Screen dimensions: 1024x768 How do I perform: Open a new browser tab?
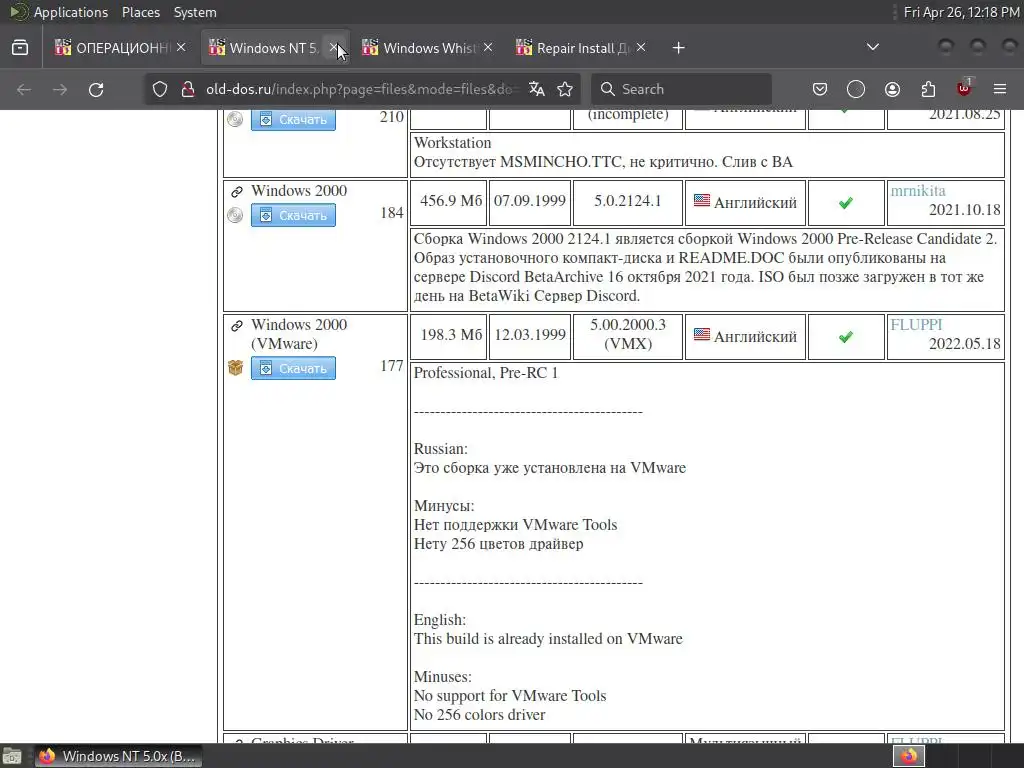(679, 48)
